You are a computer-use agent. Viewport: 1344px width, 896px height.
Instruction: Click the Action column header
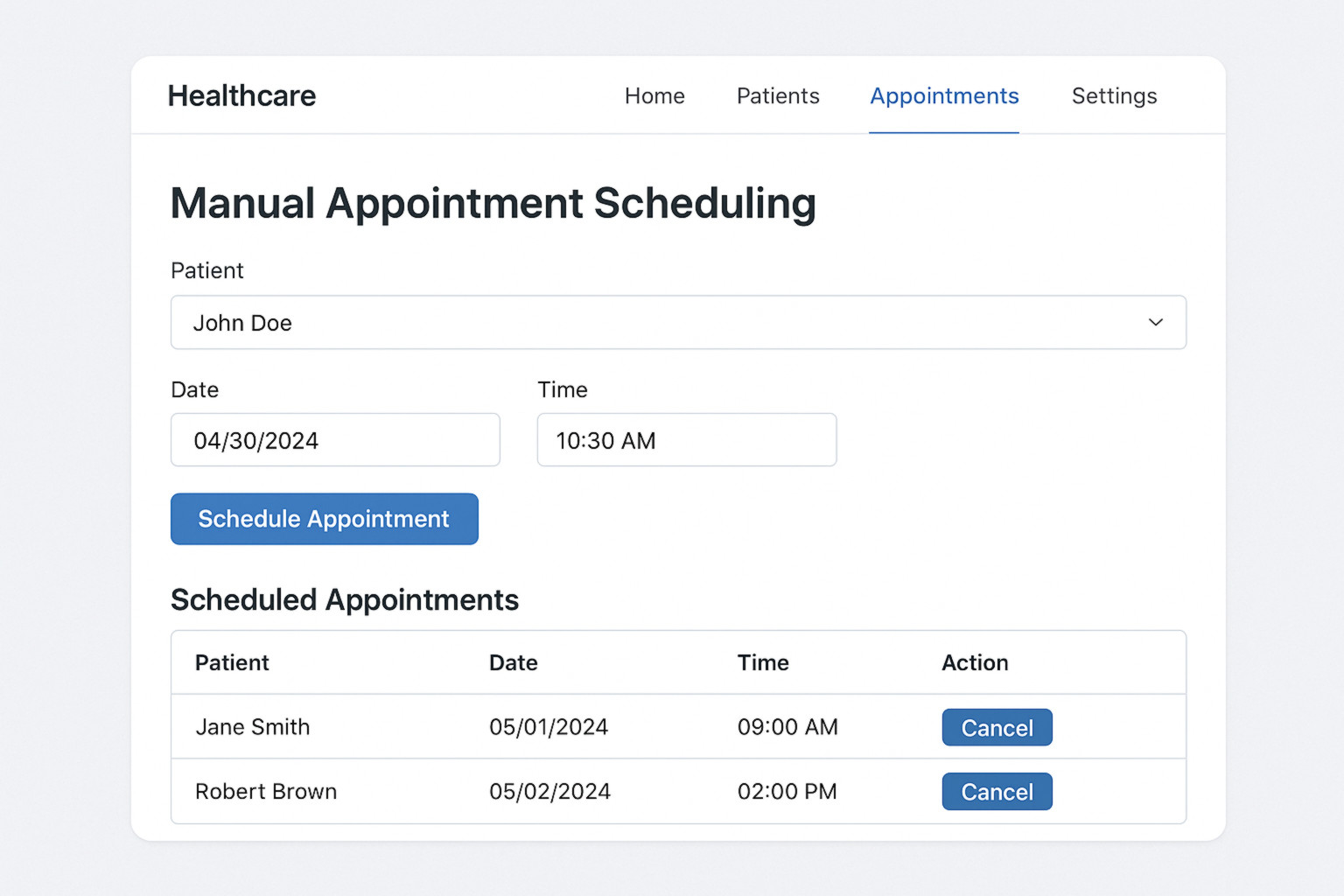[x=975, y=662]
